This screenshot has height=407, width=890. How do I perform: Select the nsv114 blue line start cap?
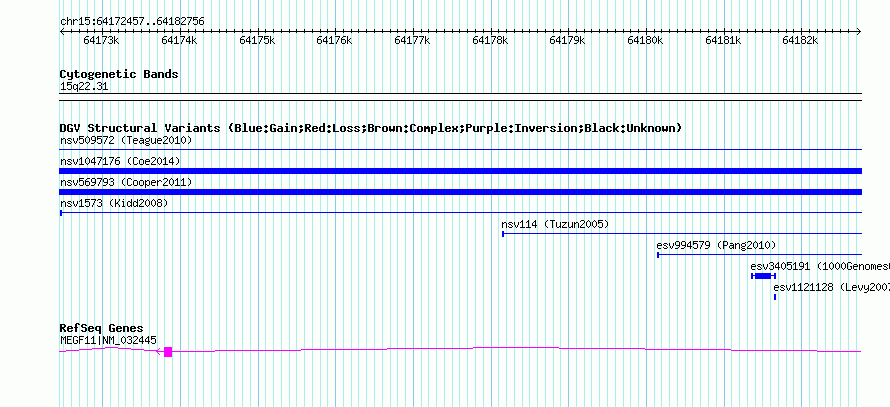[x=503, y=234]
